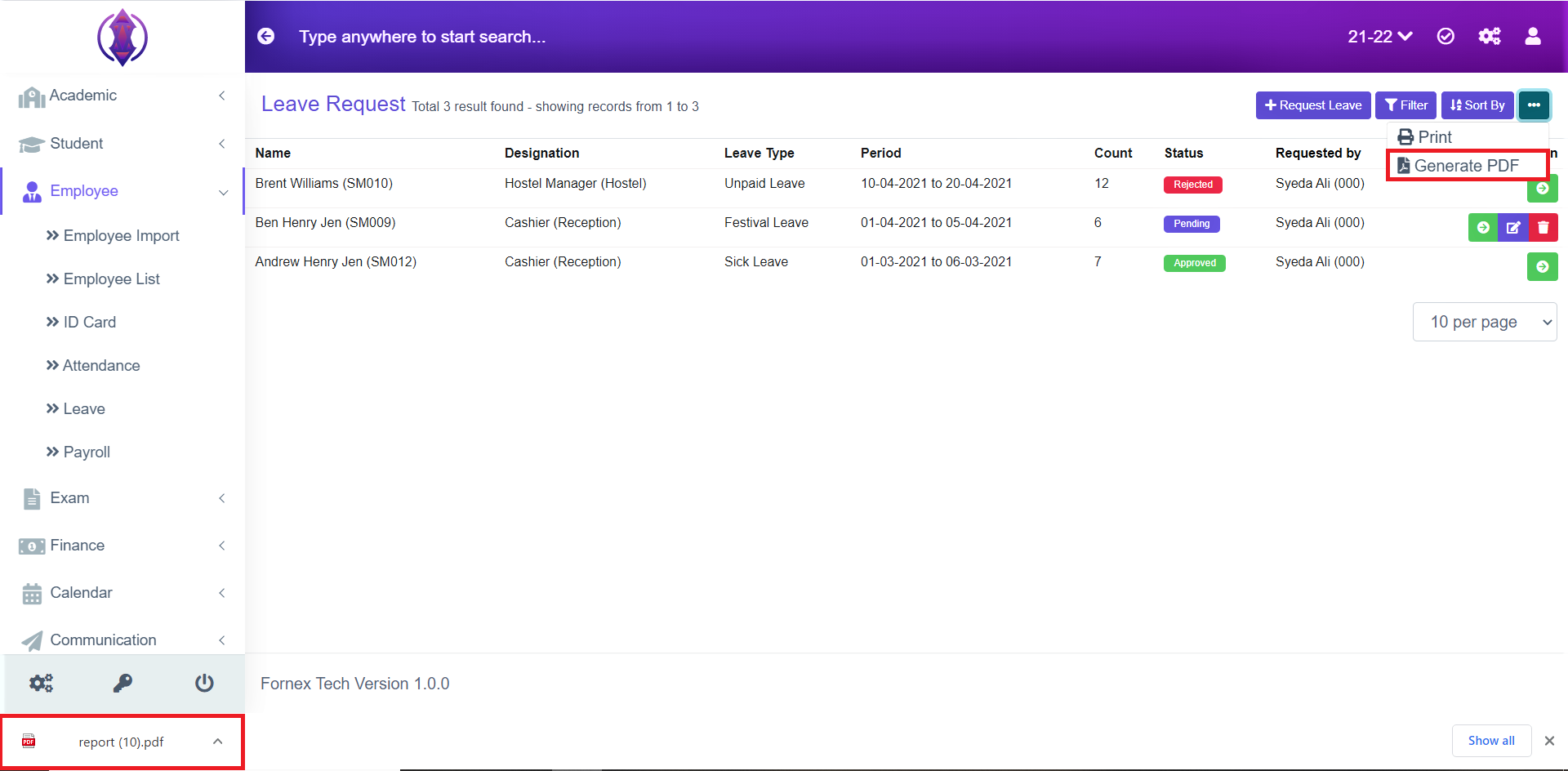Click the Period column header
Image resolution: width=1568 pixels, height=771 pixels.
click(880, 154)
